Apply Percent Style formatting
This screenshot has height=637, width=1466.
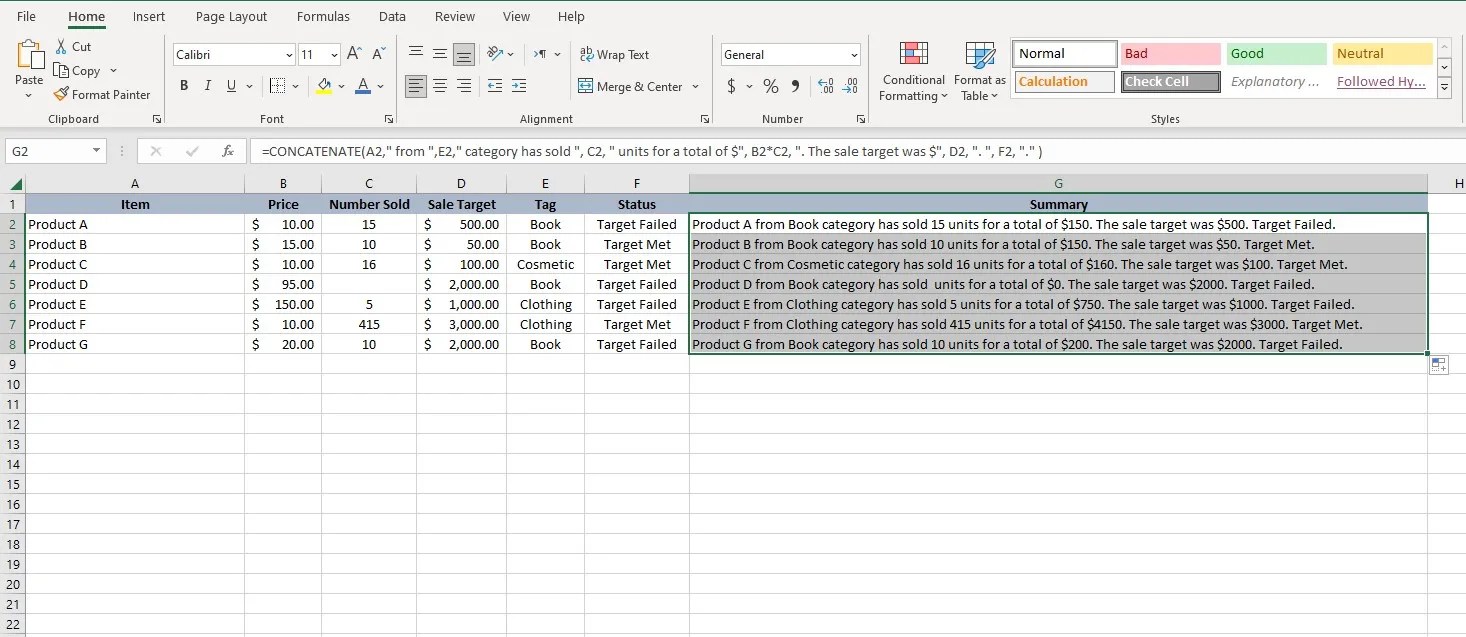pyautogui.click(x=770, y=86)
